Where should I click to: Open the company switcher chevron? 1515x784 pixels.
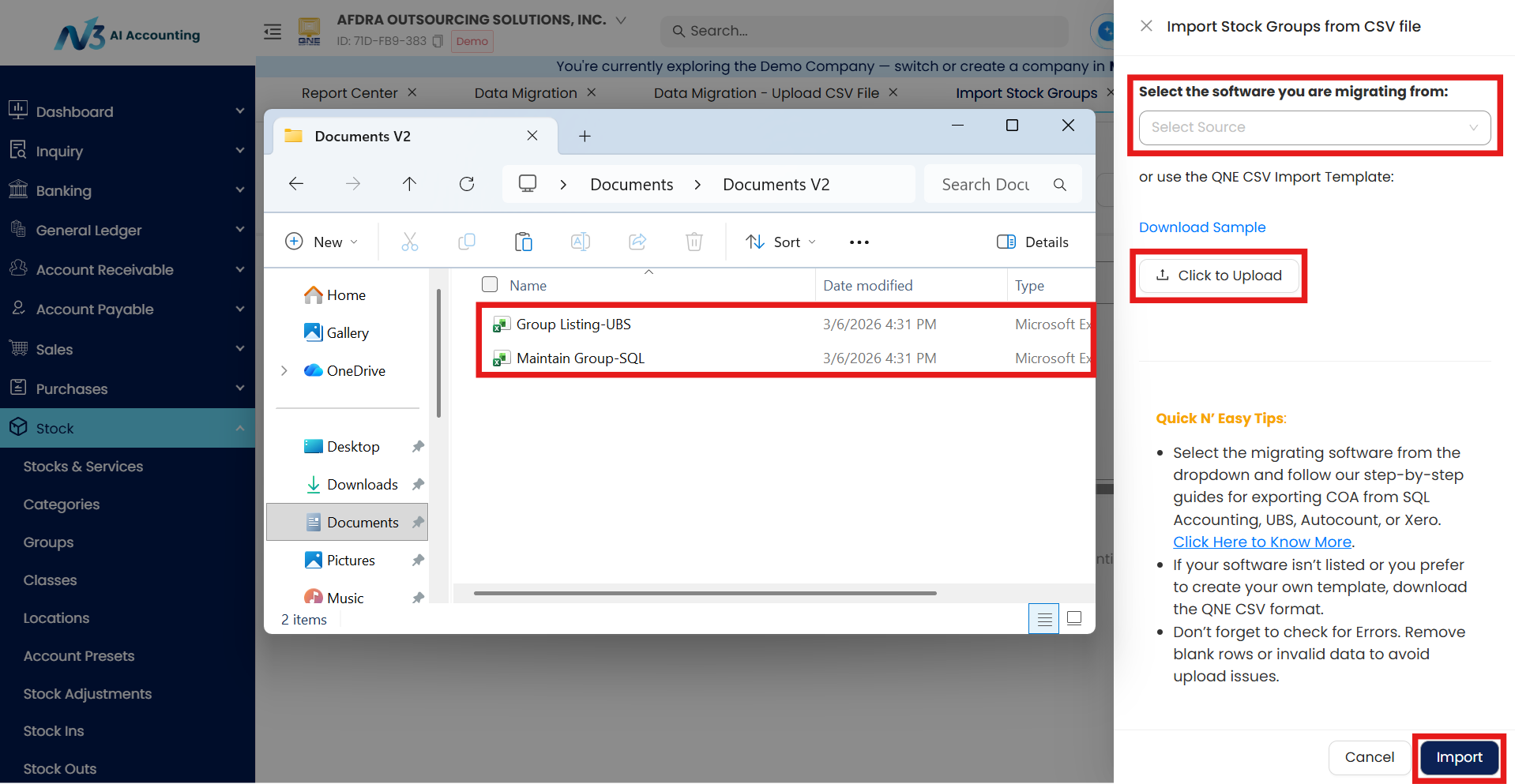point(621,20)
